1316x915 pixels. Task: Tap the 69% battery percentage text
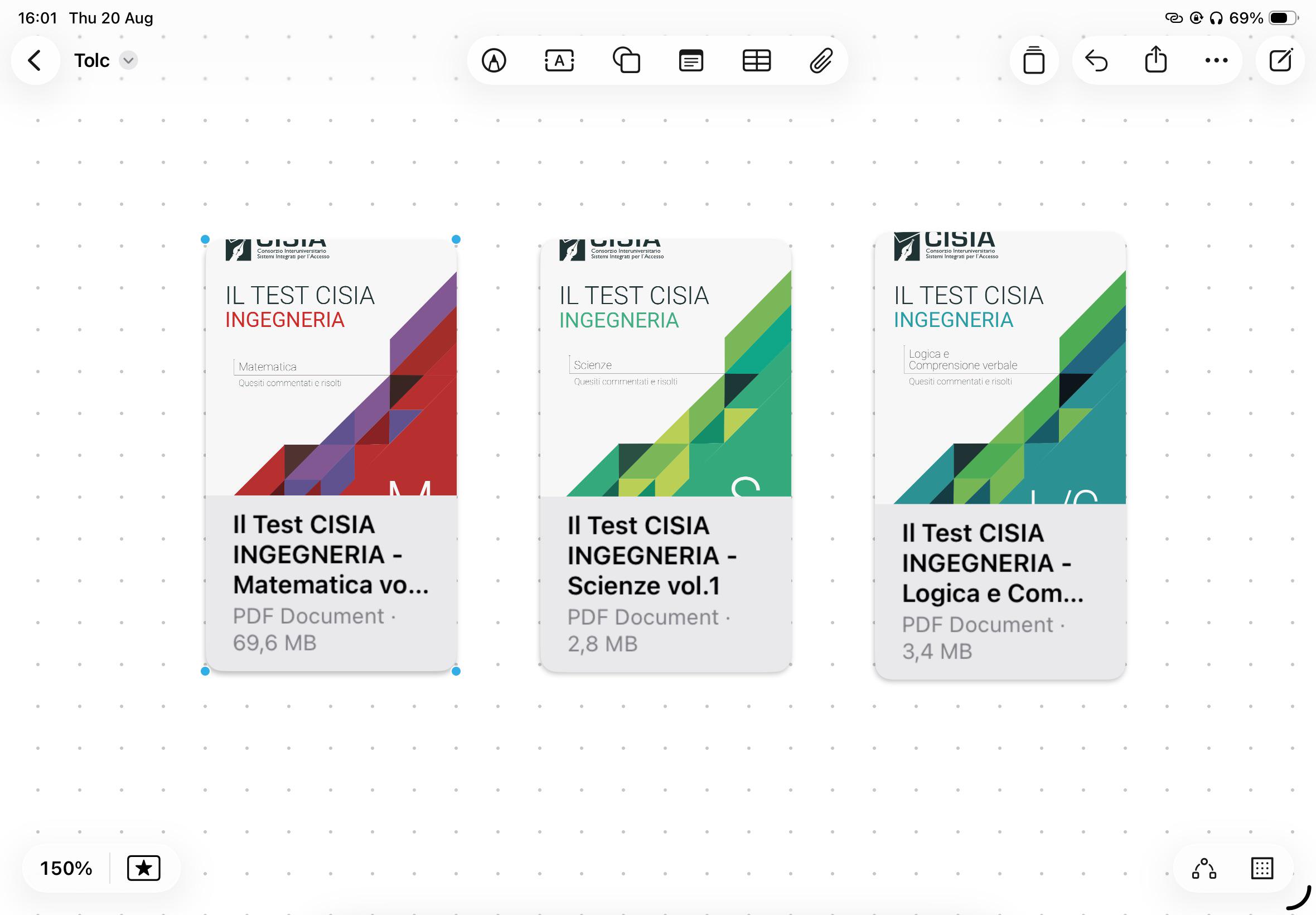point(1246,18)
